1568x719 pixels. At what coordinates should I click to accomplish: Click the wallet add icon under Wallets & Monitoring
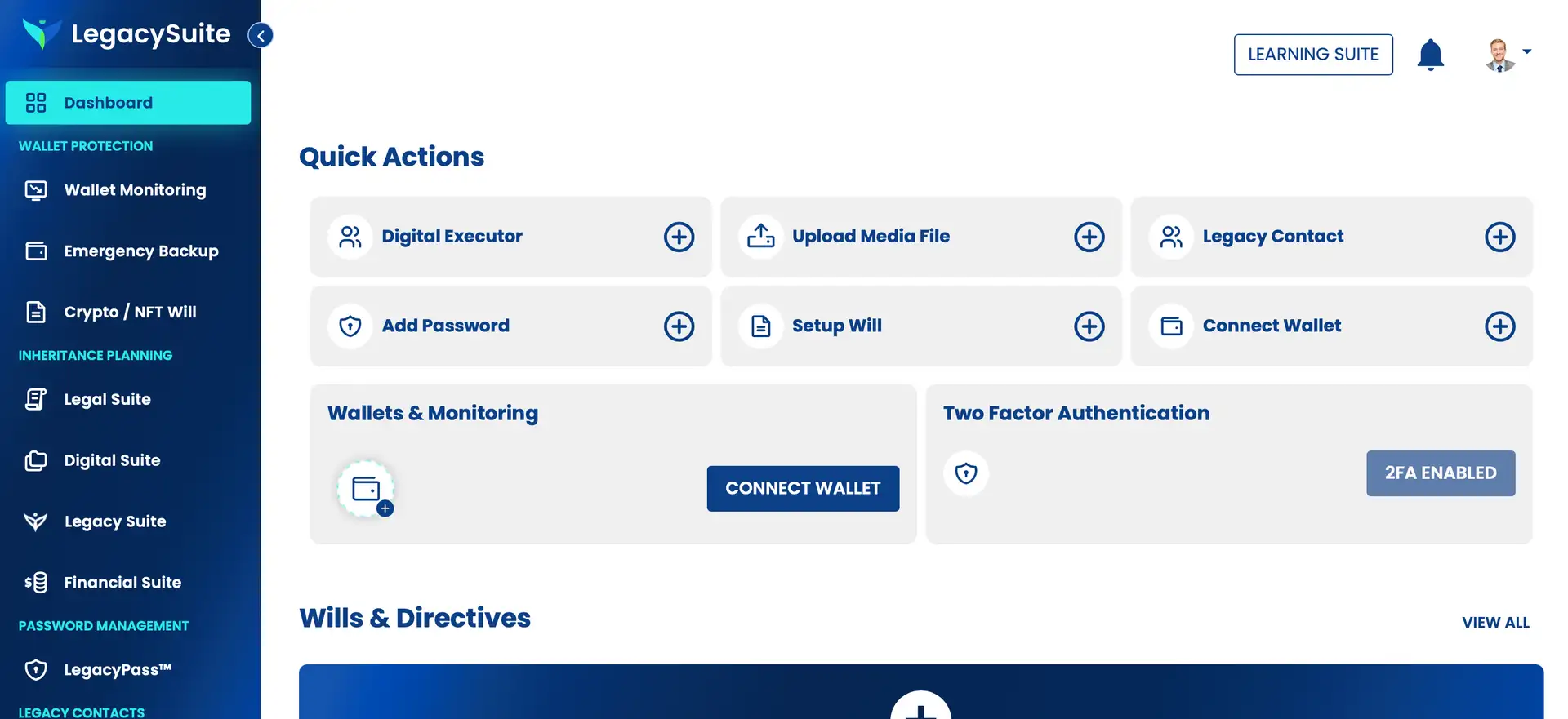click(x=366, y=489)
